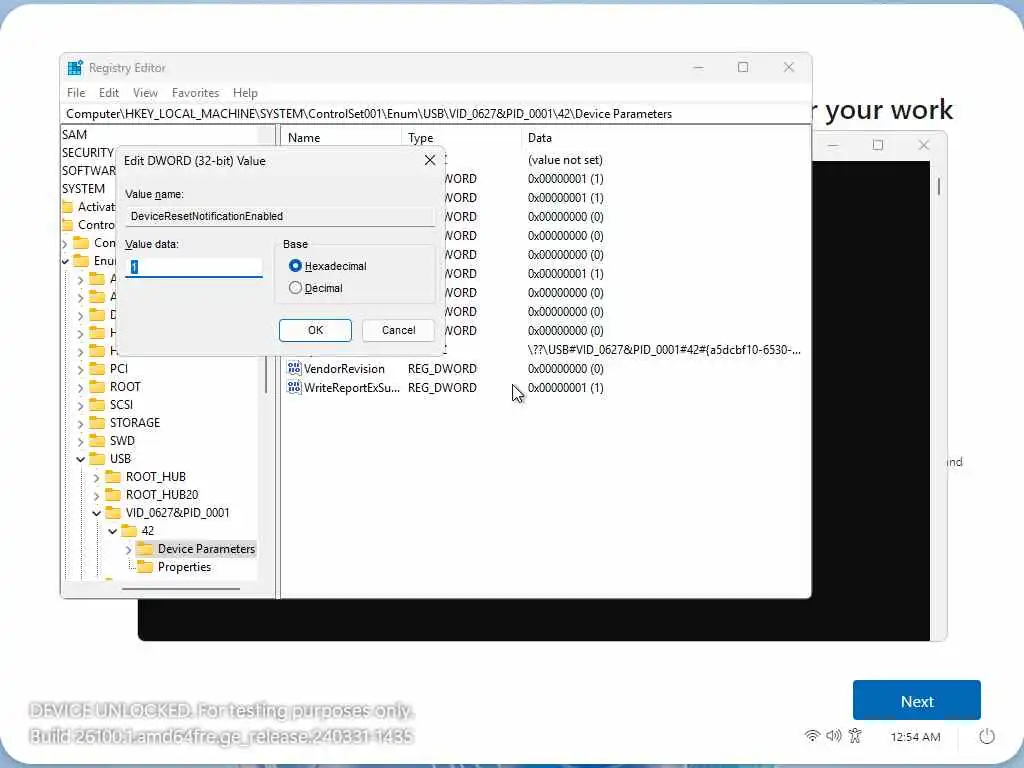Screen dimensions: 1024x768
Task: Click the Value data input field
Action: coord(194,266)
